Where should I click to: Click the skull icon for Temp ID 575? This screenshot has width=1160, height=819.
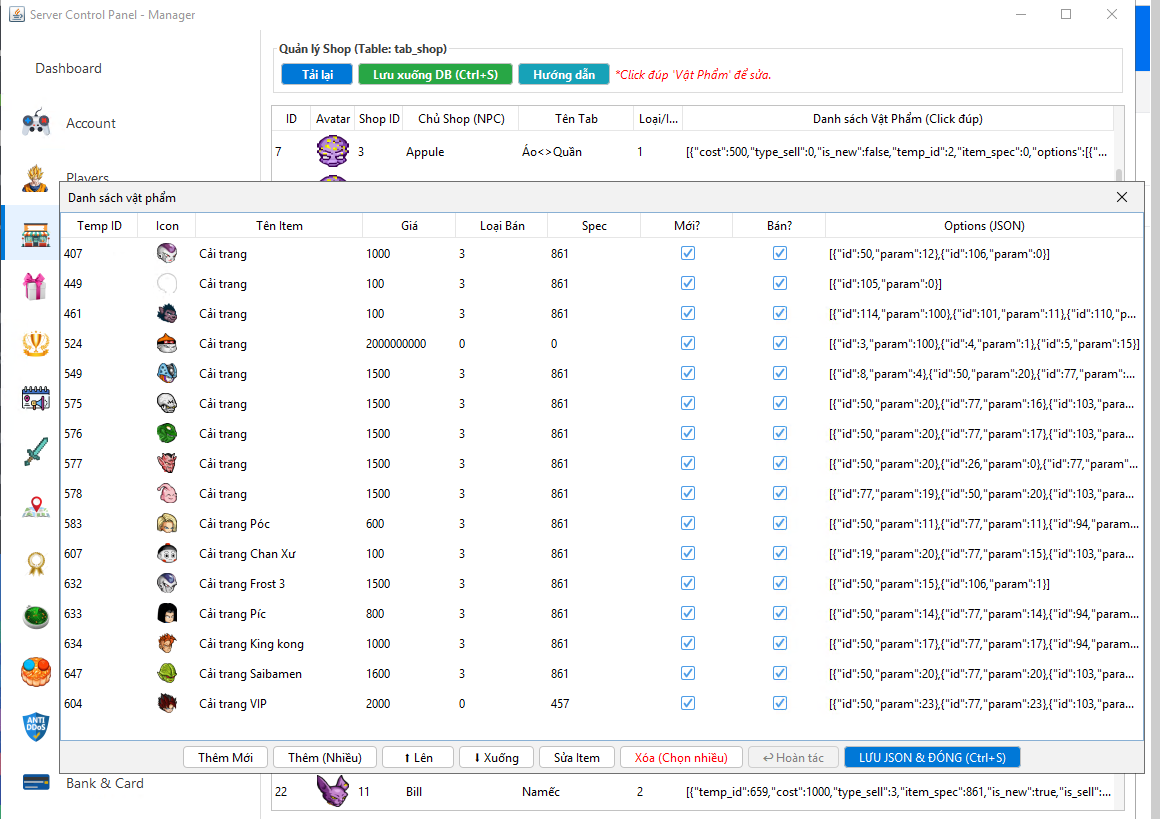167,403
